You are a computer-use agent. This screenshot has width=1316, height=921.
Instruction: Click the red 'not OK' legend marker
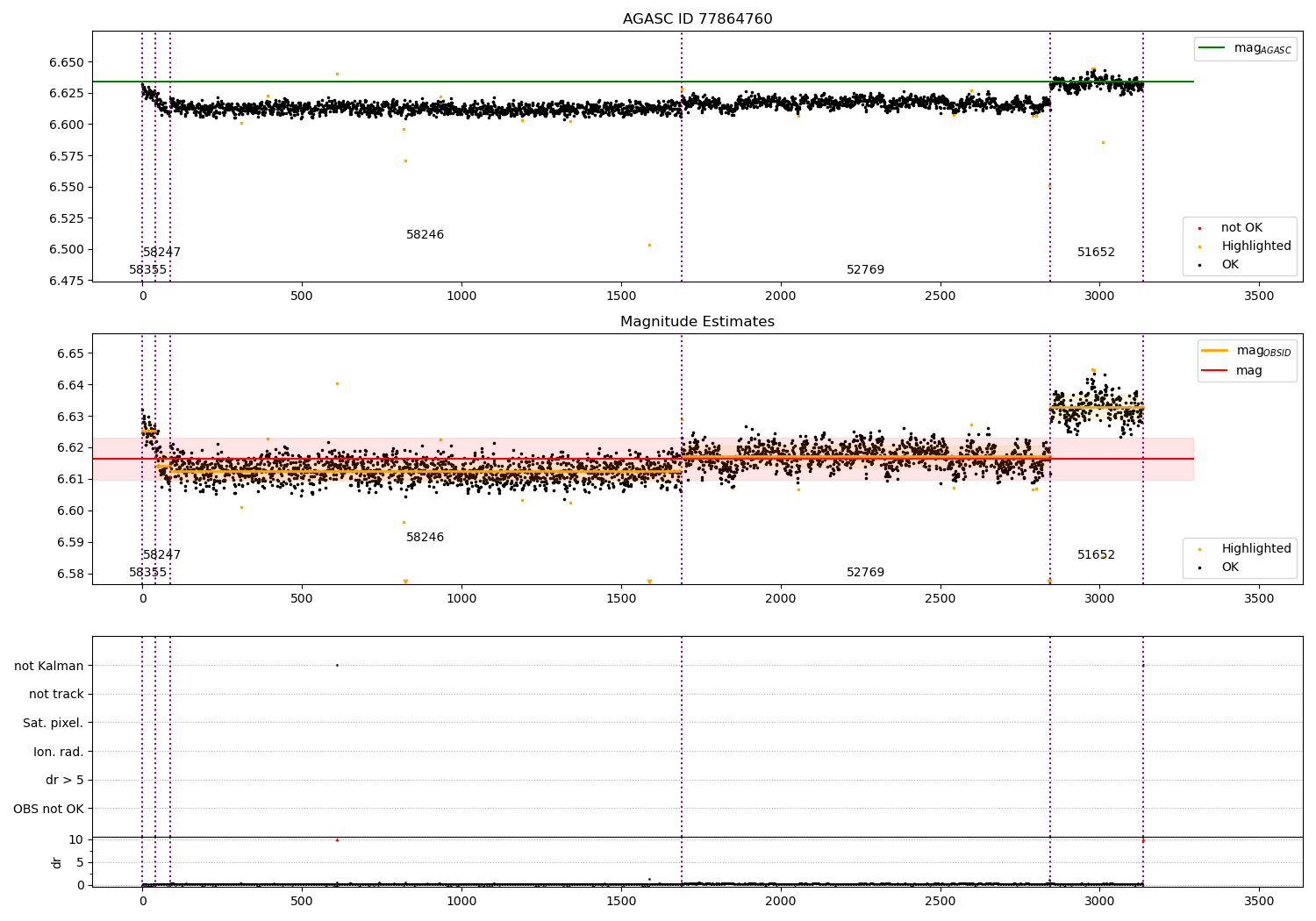pyautogui.click(x=1199, y=228)
